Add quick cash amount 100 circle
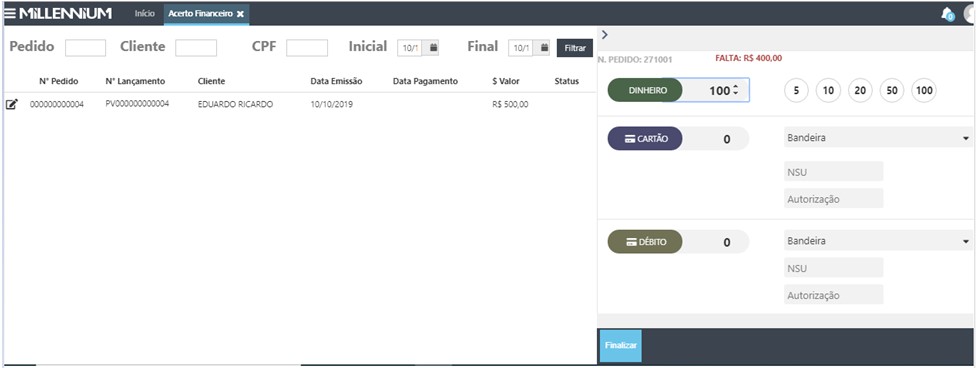 pyautogui.click(x=924, y=90)
